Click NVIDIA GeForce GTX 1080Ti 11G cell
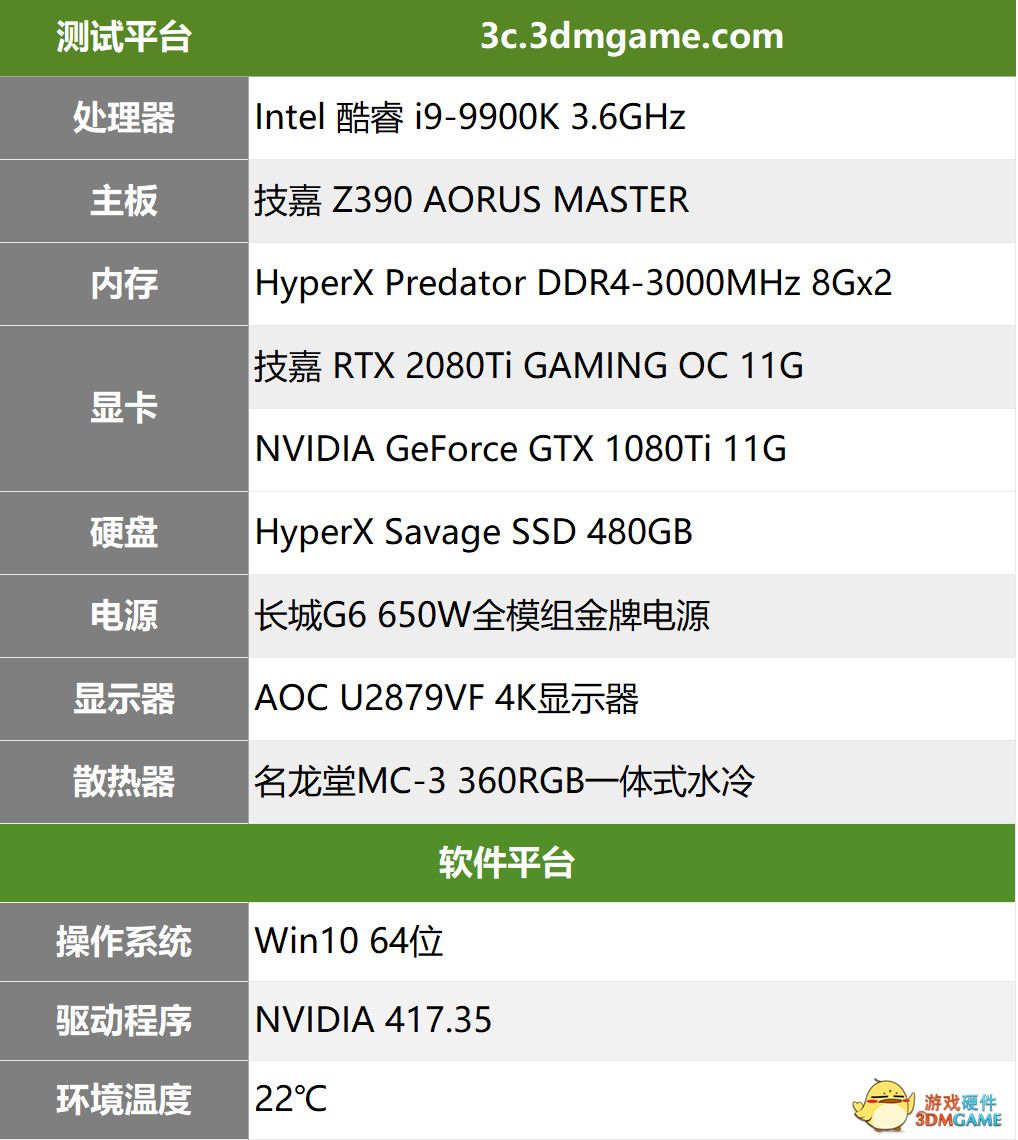 pos(632,449)
